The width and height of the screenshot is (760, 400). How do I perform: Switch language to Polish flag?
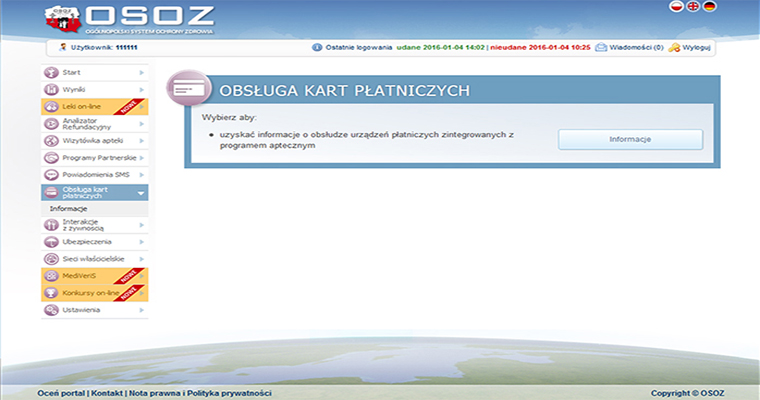676,7
